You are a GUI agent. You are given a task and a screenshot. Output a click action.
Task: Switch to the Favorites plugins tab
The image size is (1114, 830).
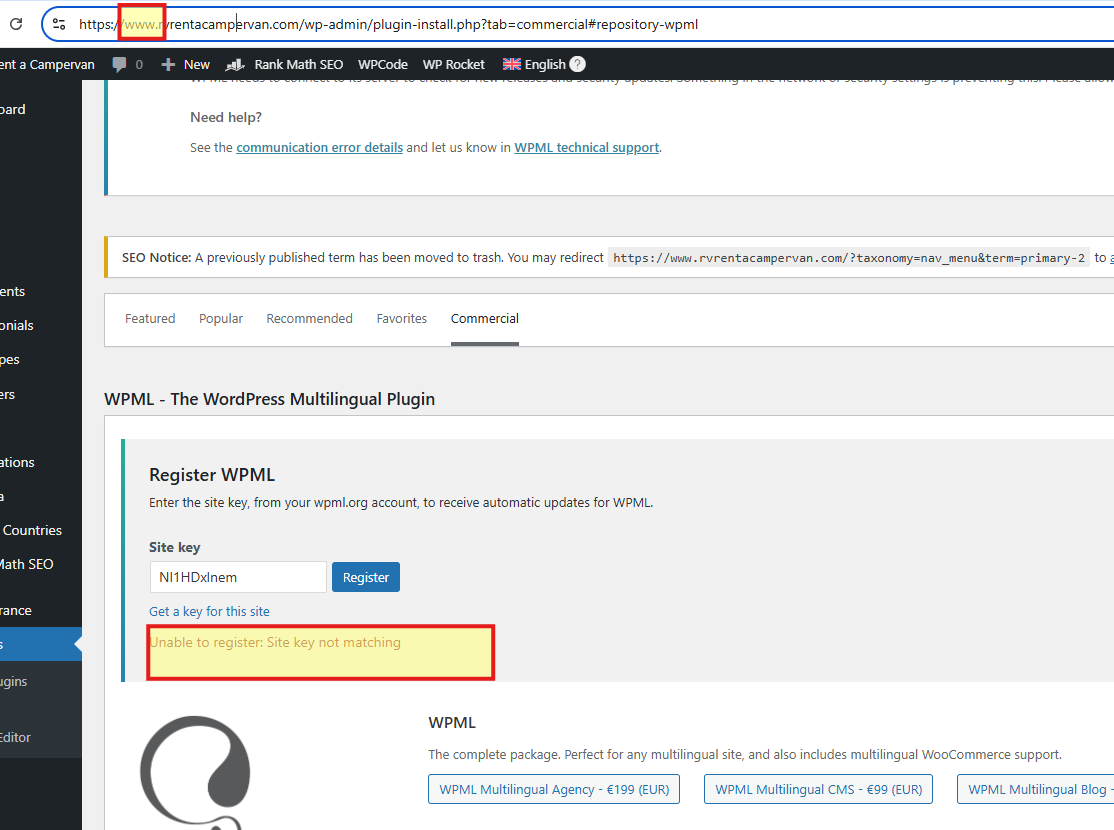click(x=402, y=318)
